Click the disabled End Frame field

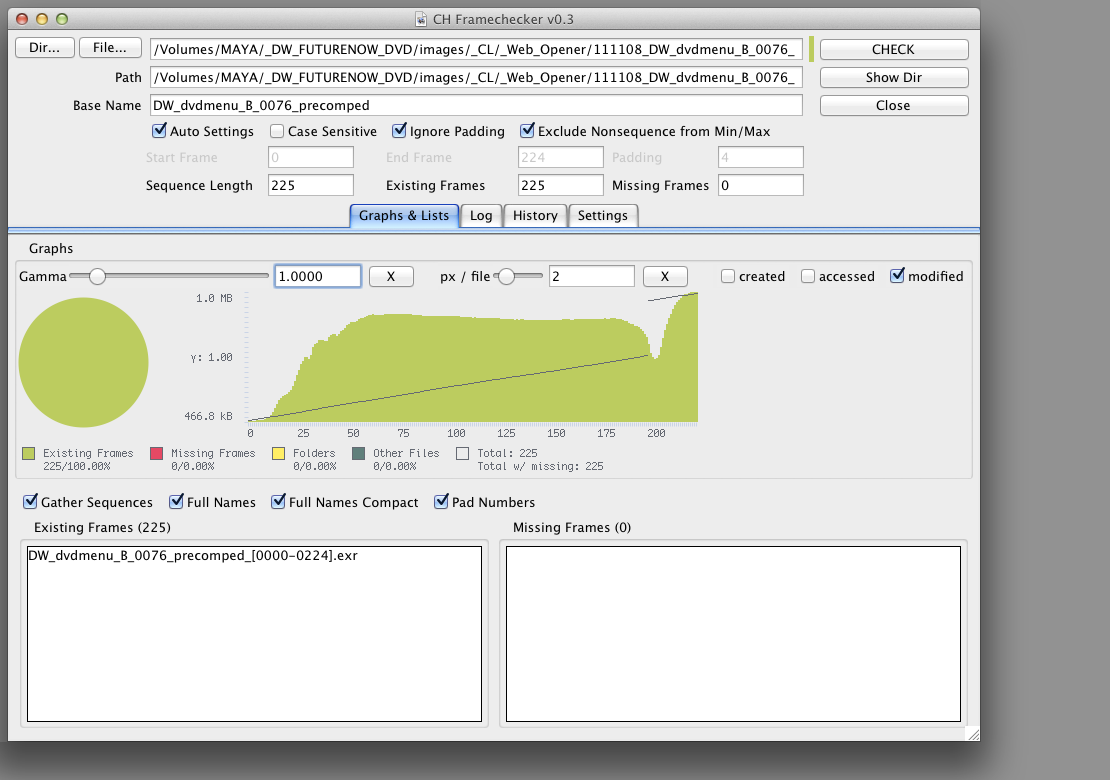tap(561, 157)
